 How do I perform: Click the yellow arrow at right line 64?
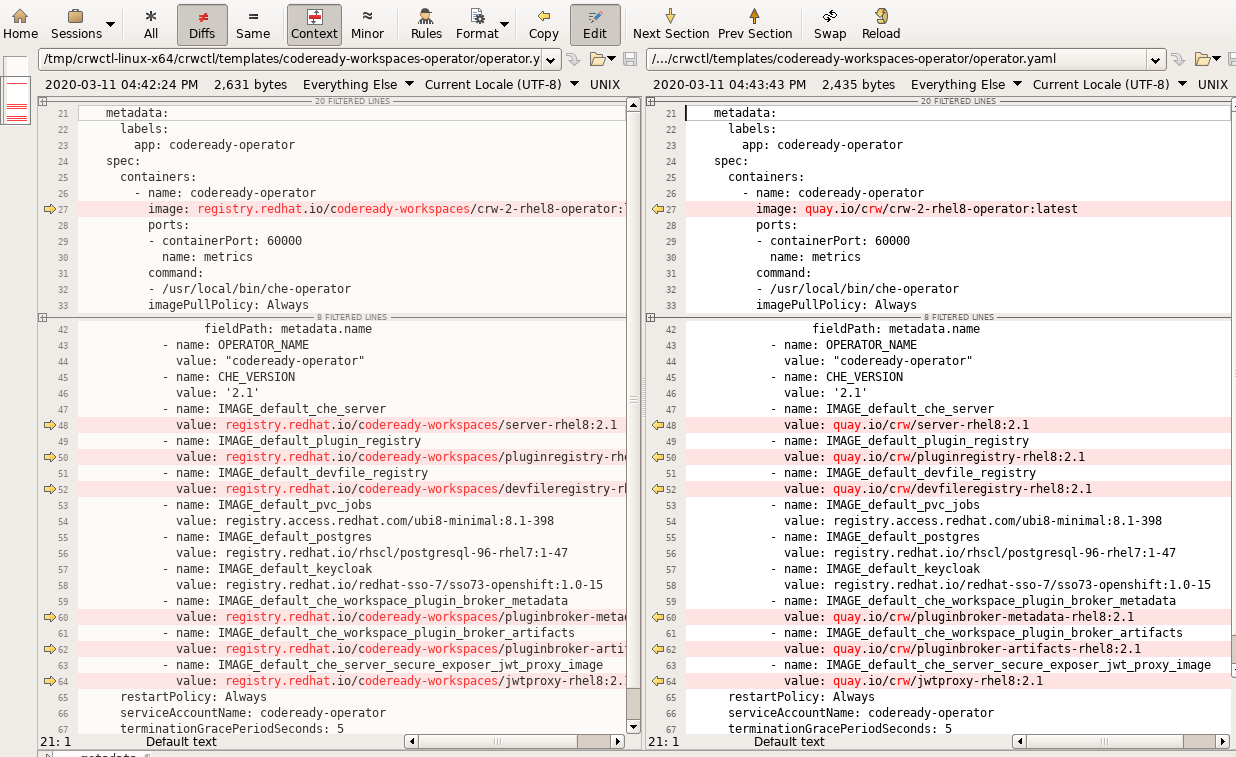(658, 681)
